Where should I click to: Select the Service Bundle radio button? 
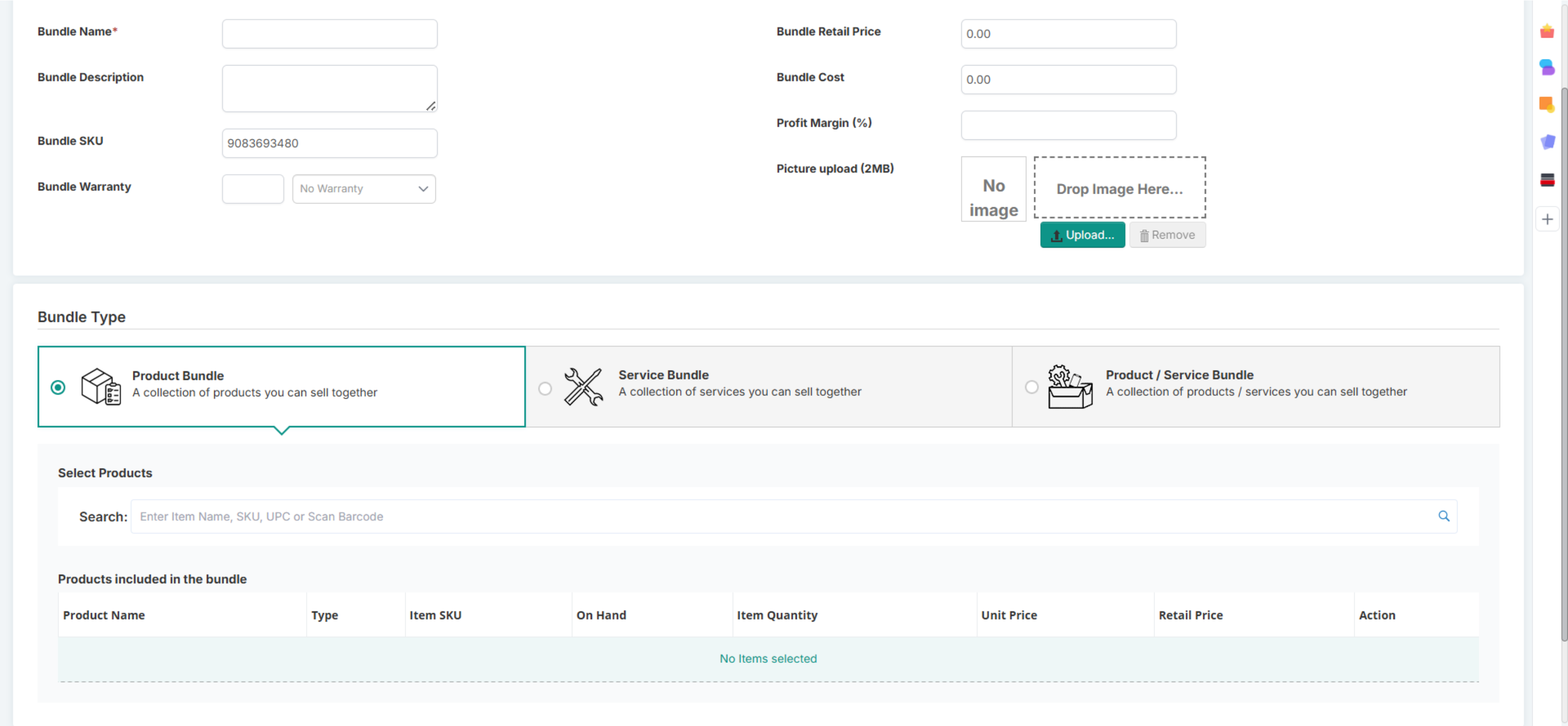tap(545, 388)
